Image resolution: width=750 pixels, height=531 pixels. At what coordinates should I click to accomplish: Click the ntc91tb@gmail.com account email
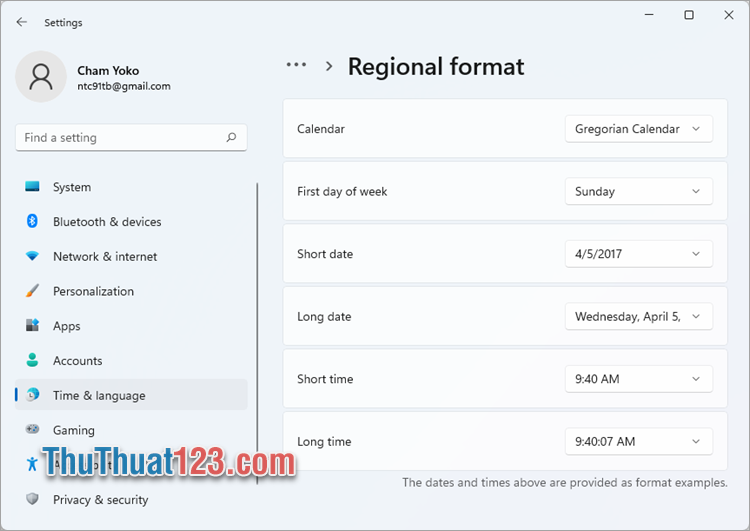coord(124,86)
